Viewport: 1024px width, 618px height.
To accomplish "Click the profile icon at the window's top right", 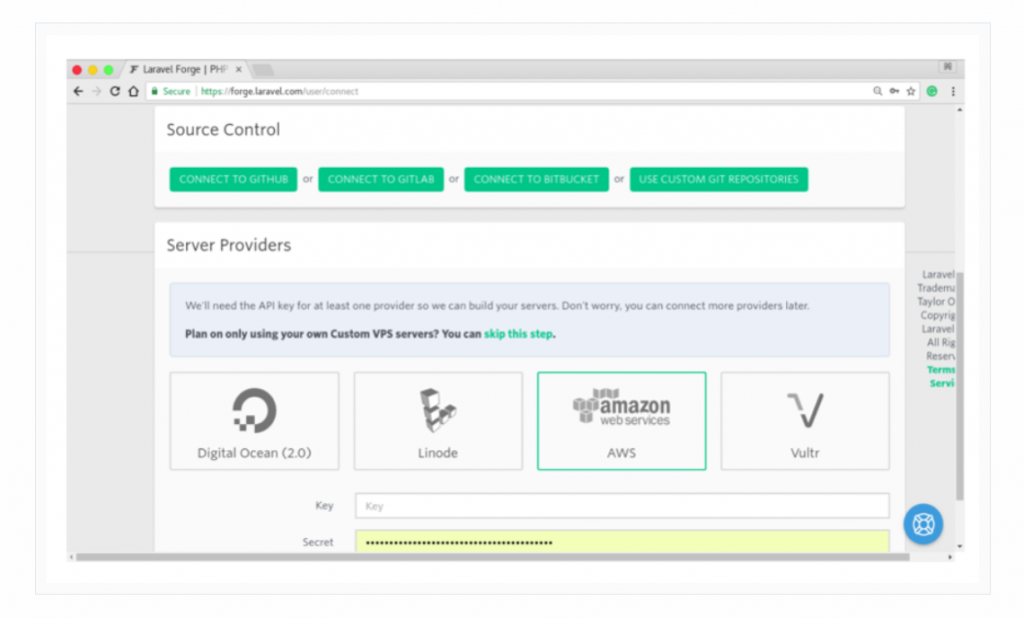I will click(948, 67).
